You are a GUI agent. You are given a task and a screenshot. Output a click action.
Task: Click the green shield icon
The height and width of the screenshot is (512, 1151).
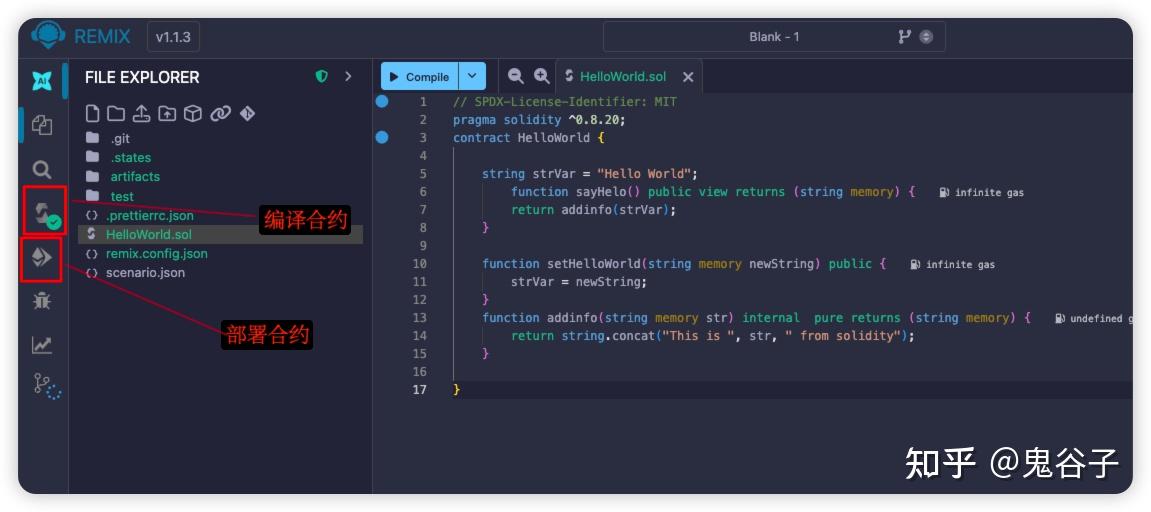(322, 76)
